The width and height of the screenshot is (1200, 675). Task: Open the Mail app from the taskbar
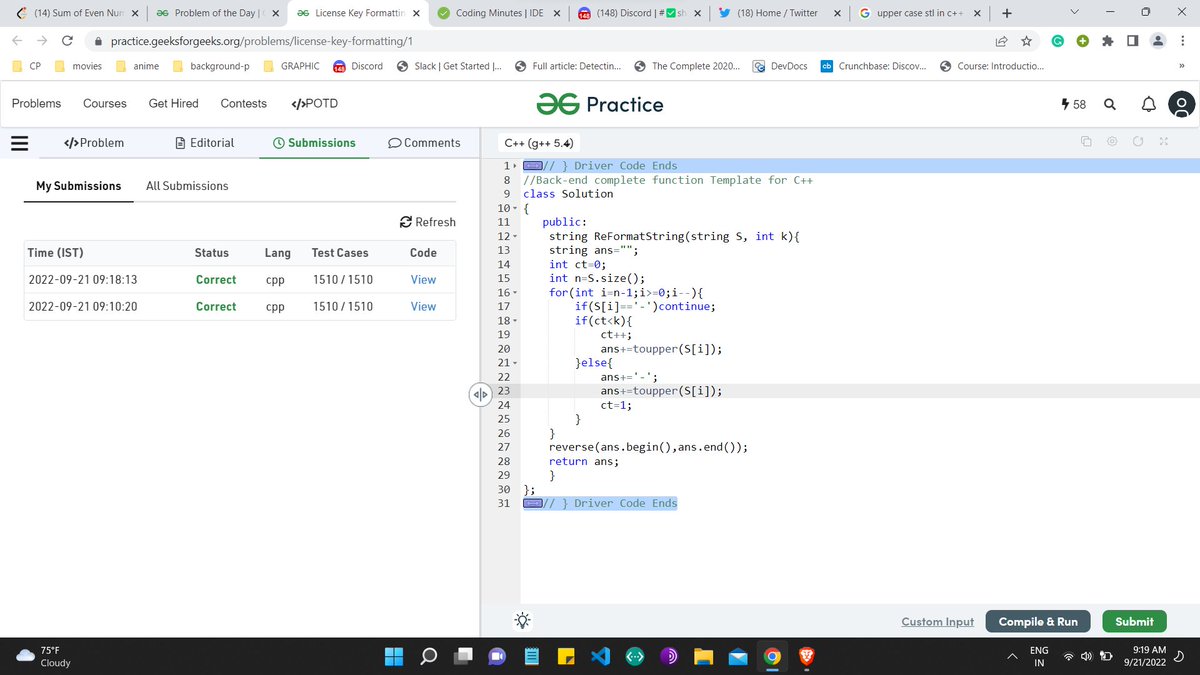(738, 657)
